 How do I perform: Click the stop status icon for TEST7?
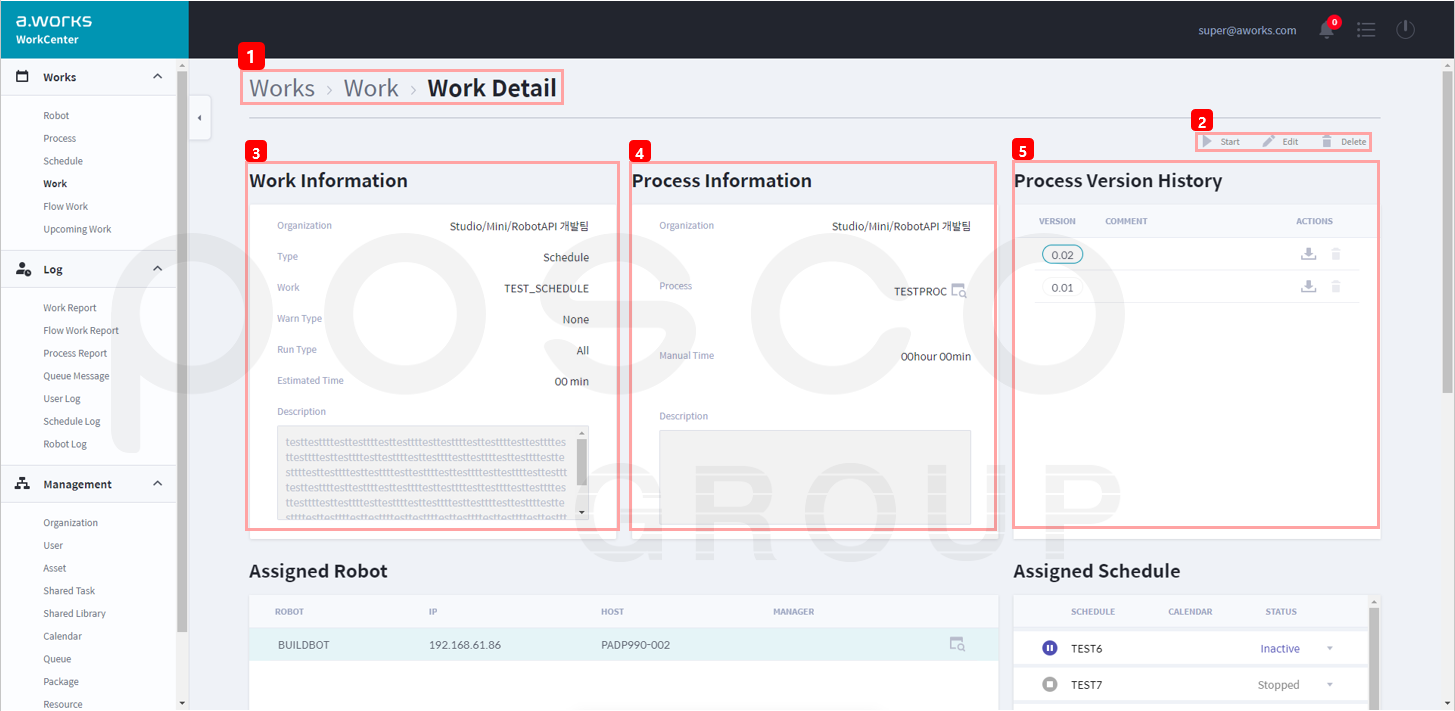[x=1050, y=685]
